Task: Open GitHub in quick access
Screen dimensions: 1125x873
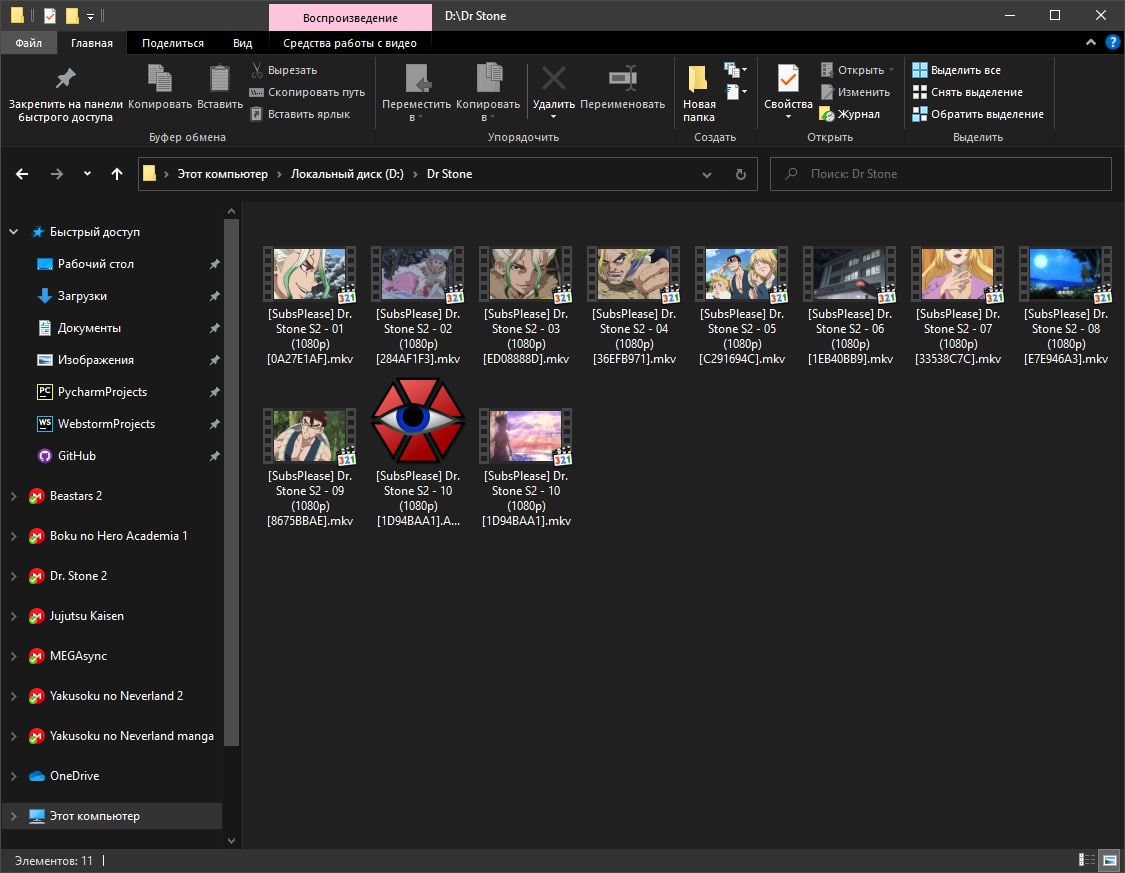Action: coord(76,456)
